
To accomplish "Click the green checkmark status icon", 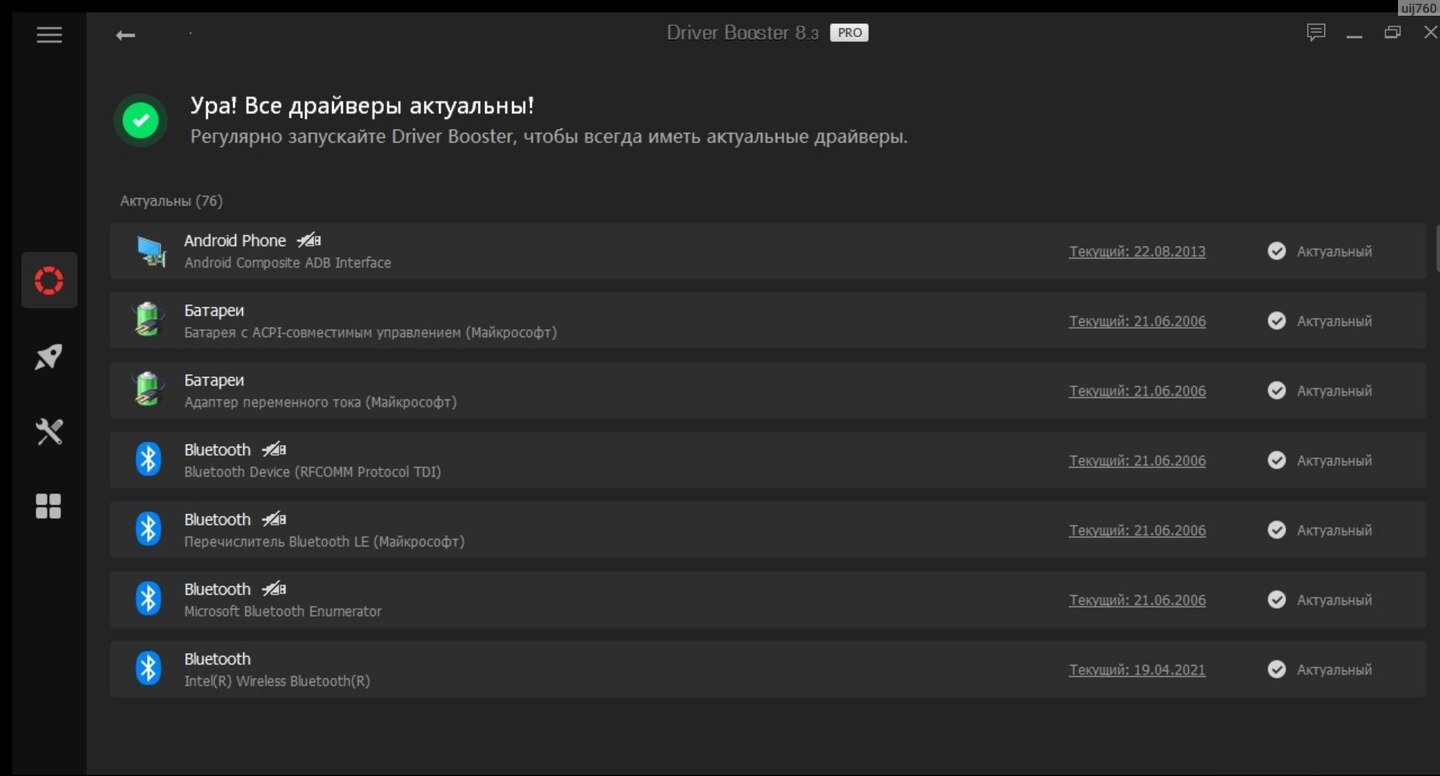I will tap(141, 120).
